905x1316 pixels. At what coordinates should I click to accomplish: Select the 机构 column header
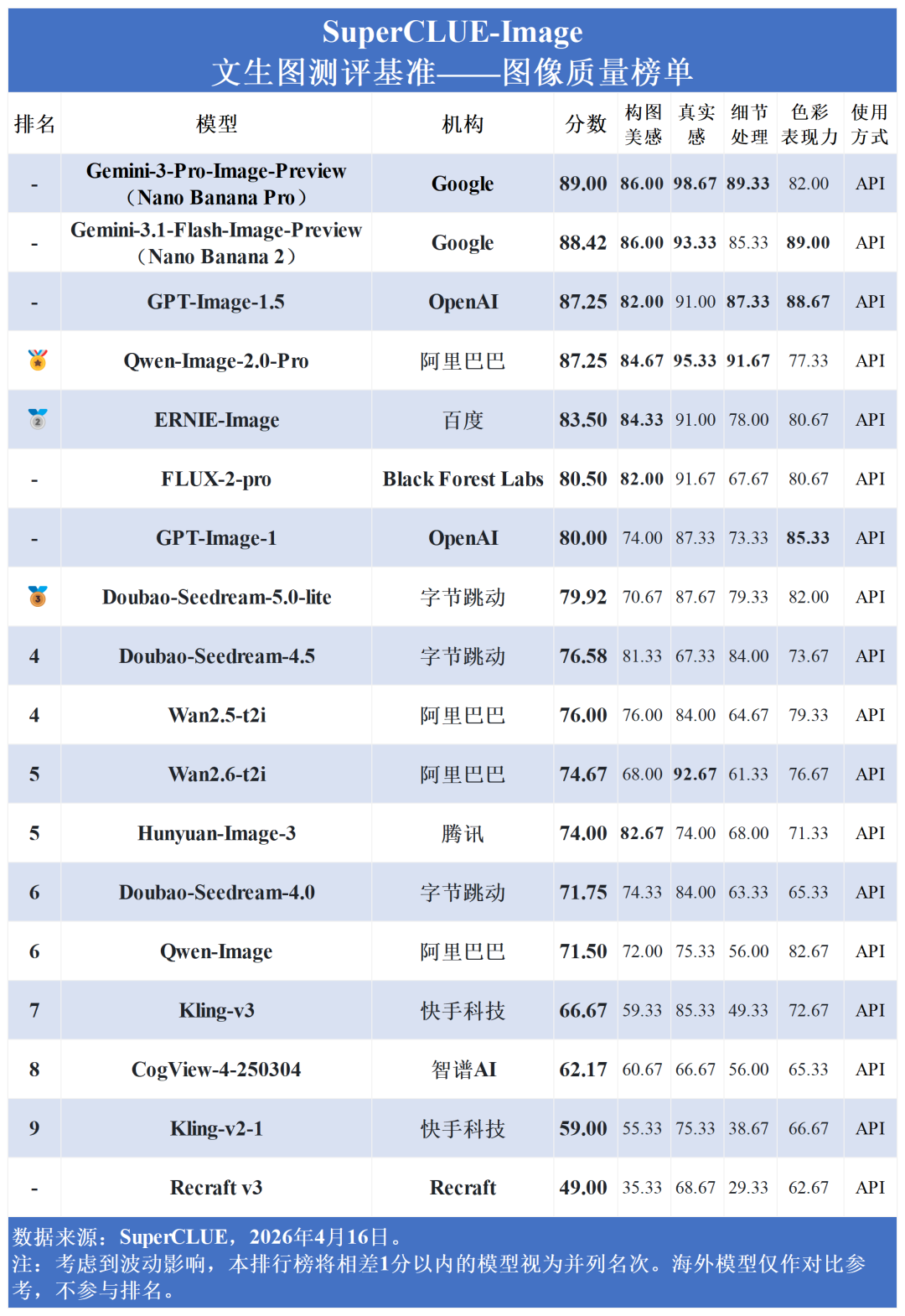pos(463,124)
